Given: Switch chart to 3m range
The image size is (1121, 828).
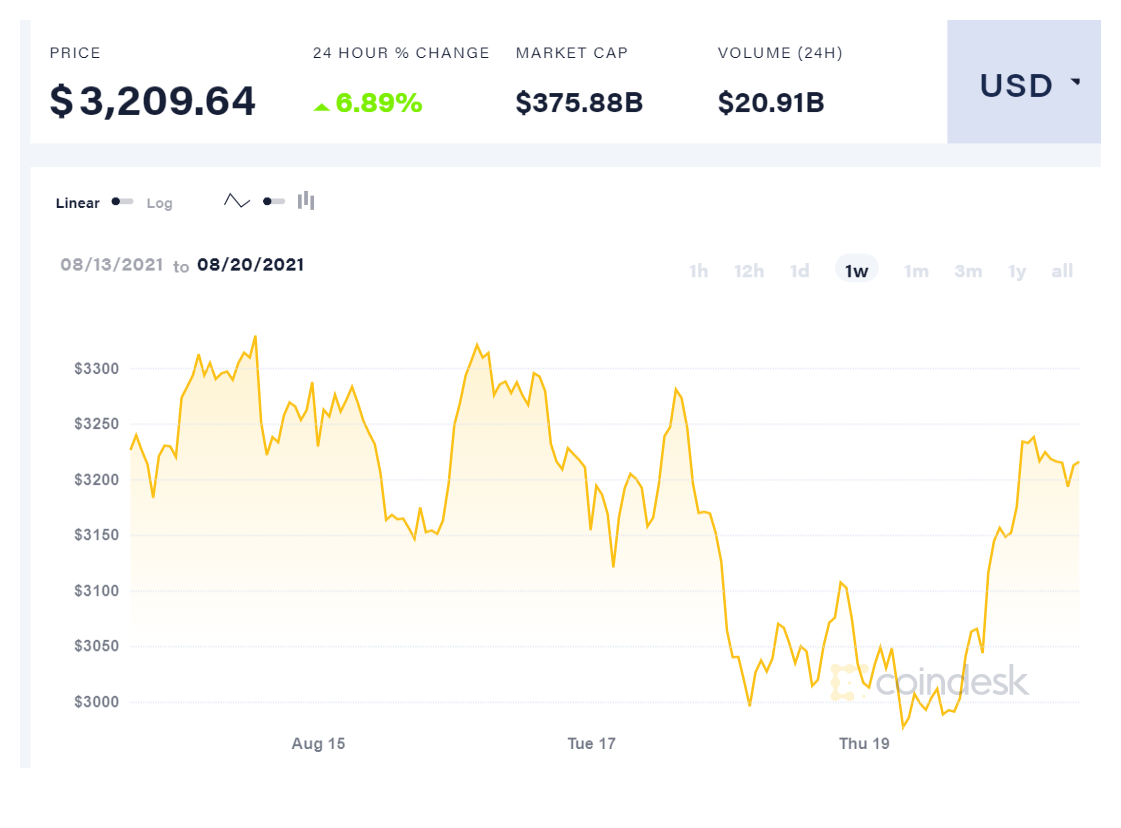Looking at the screenshot, I should pyautogui.click(x=967, y=271).
